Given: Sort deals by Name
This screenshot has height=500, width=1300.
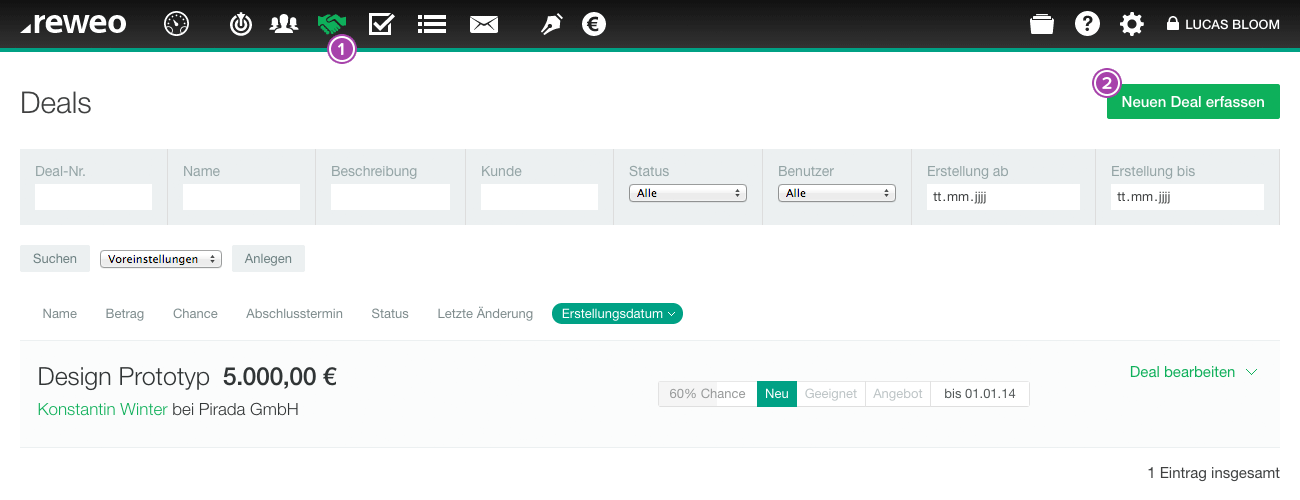Looking at the screenshot, I should pyautogui.click(x=60, y=313).
